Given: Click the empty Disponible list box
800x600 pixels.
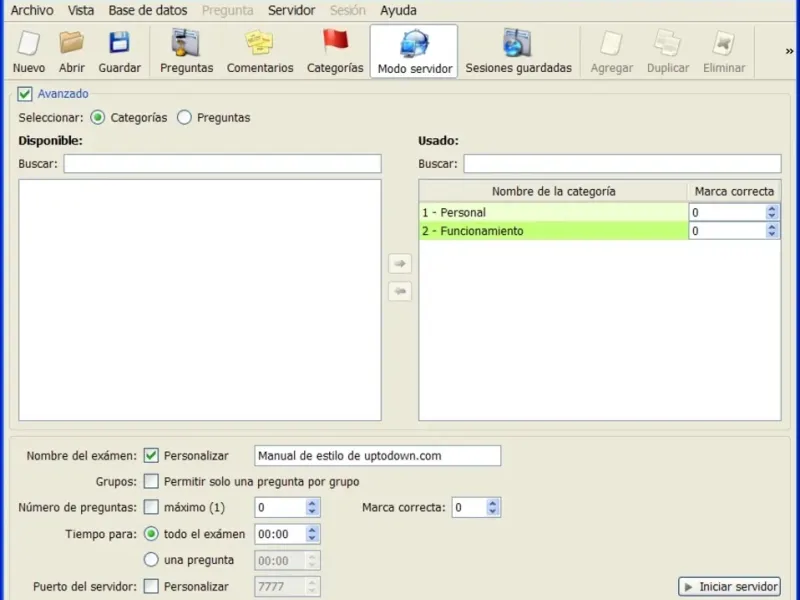Looking at the screenshot, I should 200,300.
